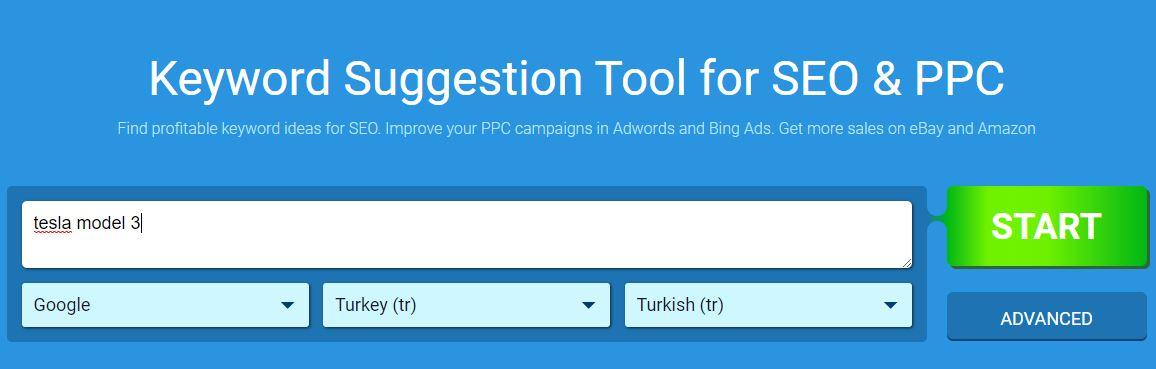Click the resize grip of the keyword box

pyautogui.click(x=906, y=262)
